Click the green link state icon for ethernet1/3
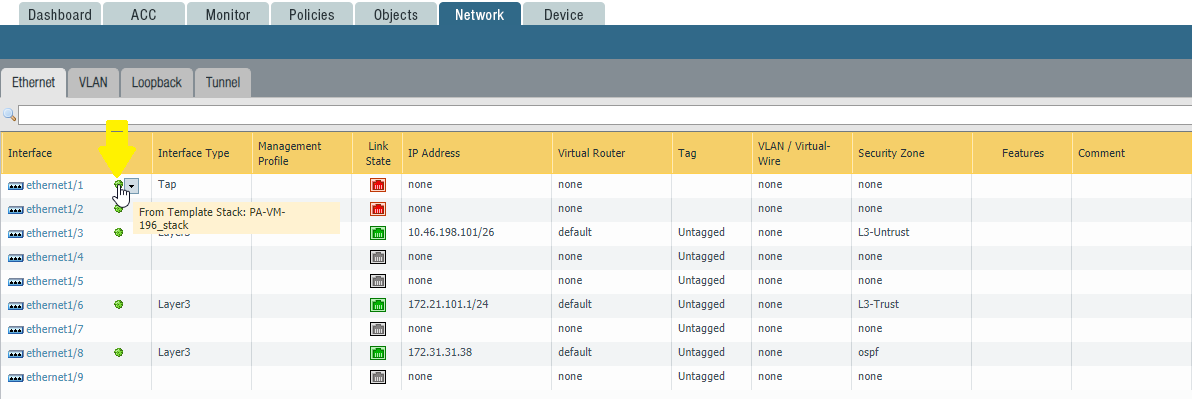1192x400 pixels. tap(378, 233)
